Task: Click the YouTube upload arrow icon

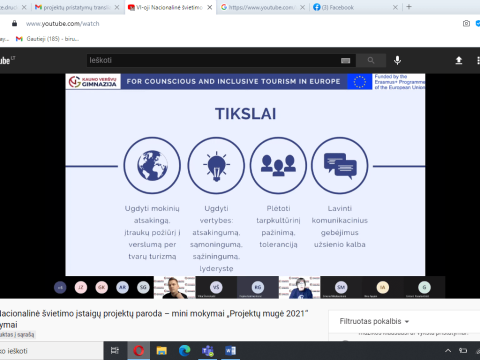Action: (459, 60)
